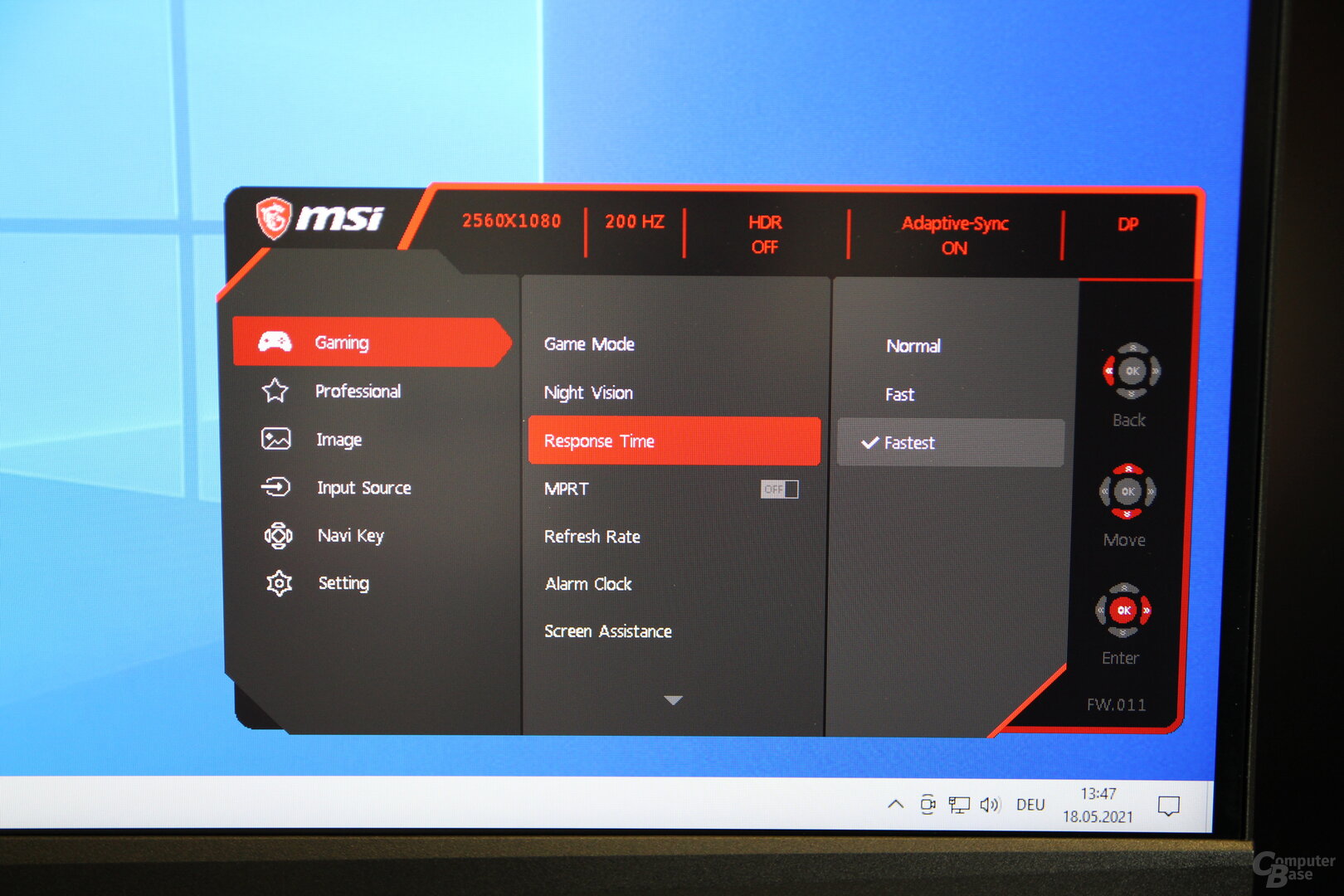1344x896 pixels.
Task: Select the Fast response time option
Action: [x=899, y=395]
